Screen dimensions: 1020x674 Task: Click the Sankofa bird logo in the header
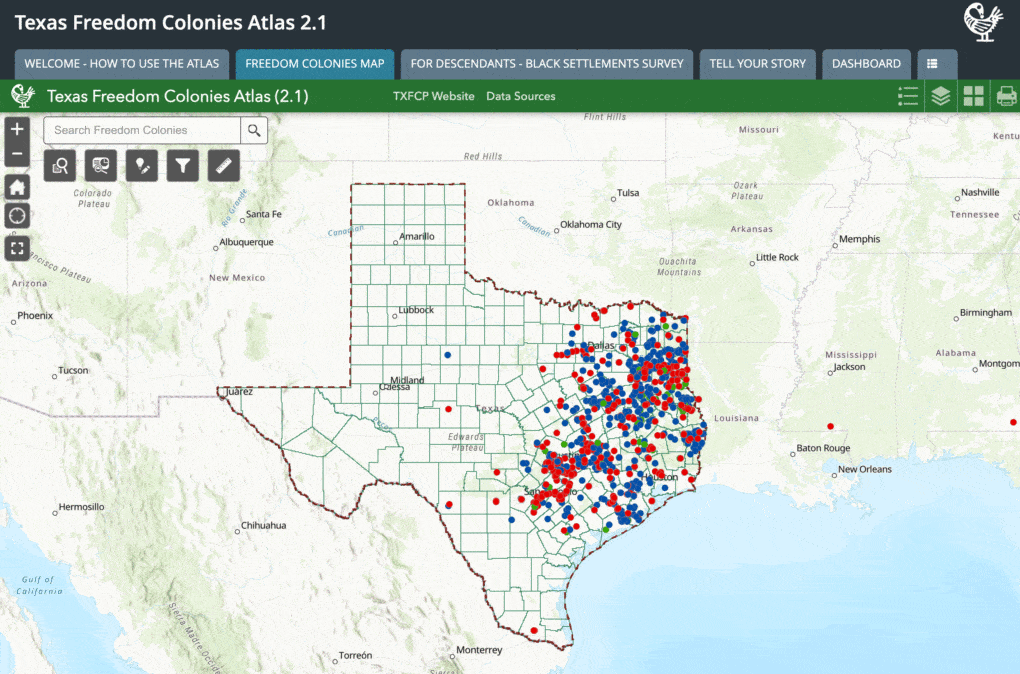pyautogui.click(x=983, y=22)
